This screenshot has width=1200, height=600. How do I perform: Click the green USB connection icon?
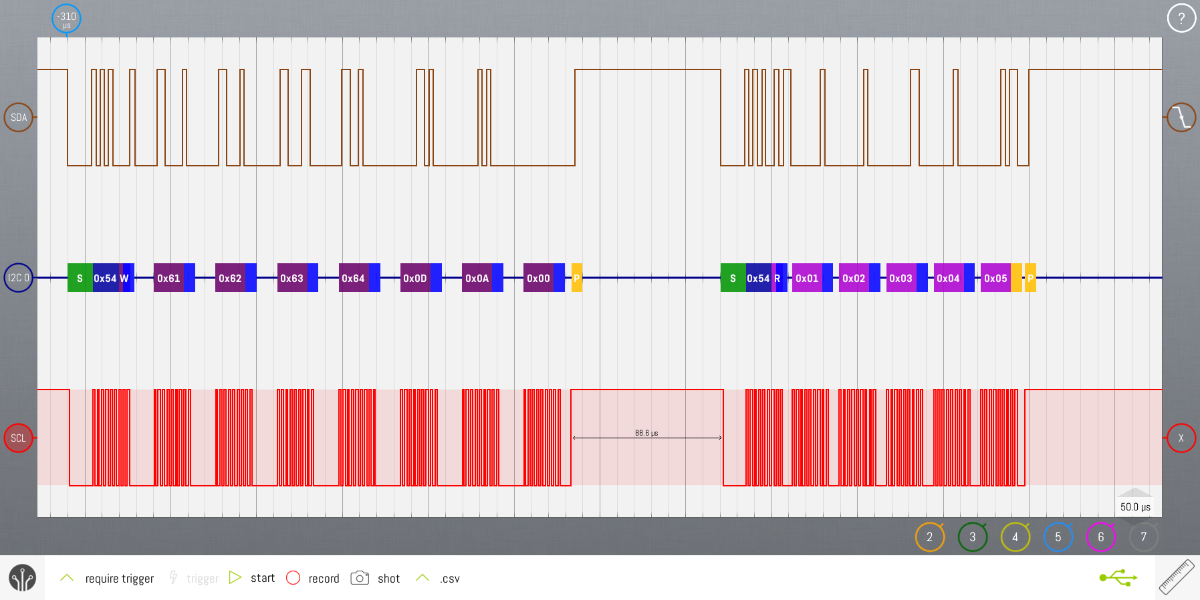pyautogui.click(x=1117, y=577)
